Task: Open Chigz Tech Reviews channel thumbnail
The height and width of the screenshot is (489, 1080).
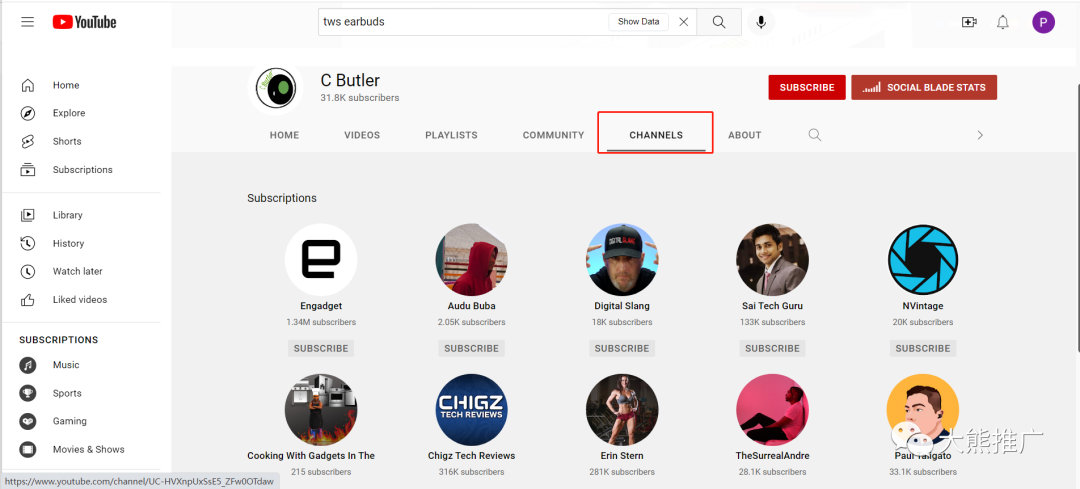Action: [471, 410]
